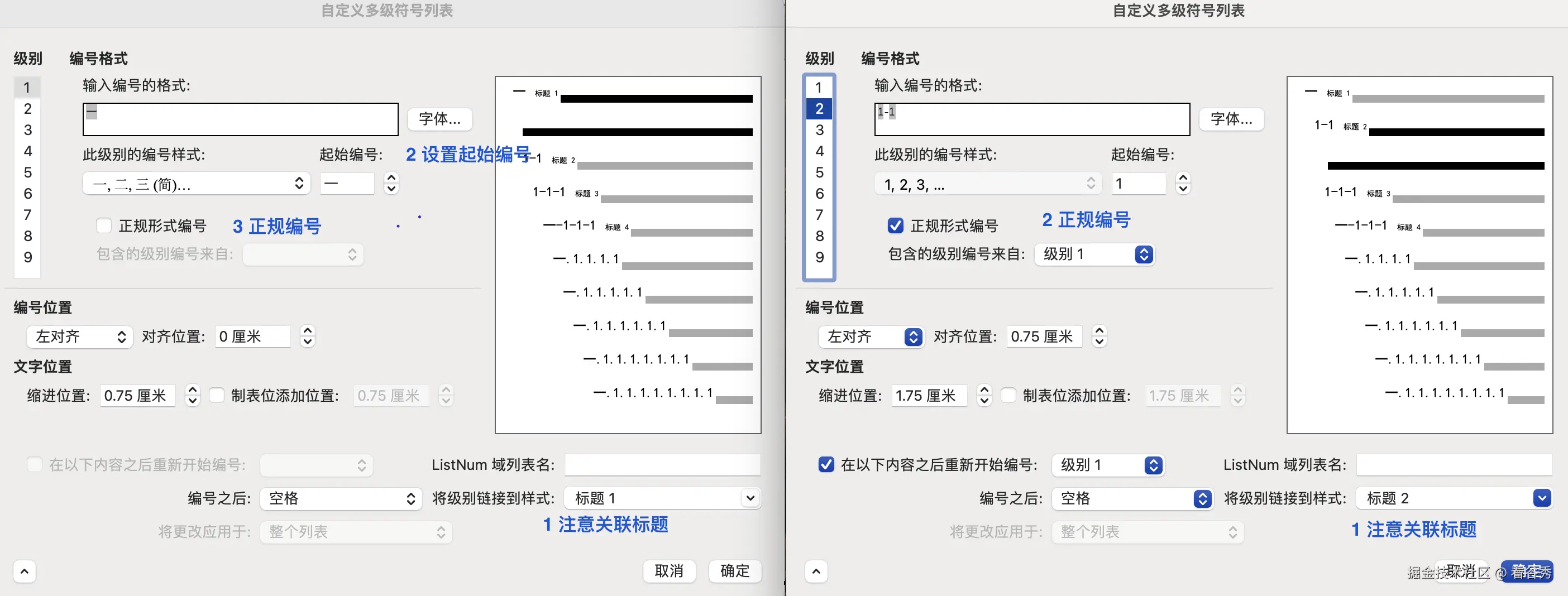Expand the chevron at the bottom-left corner
Screen dimensions: 1568x596
pyautogui.click(x=25, y=571)
